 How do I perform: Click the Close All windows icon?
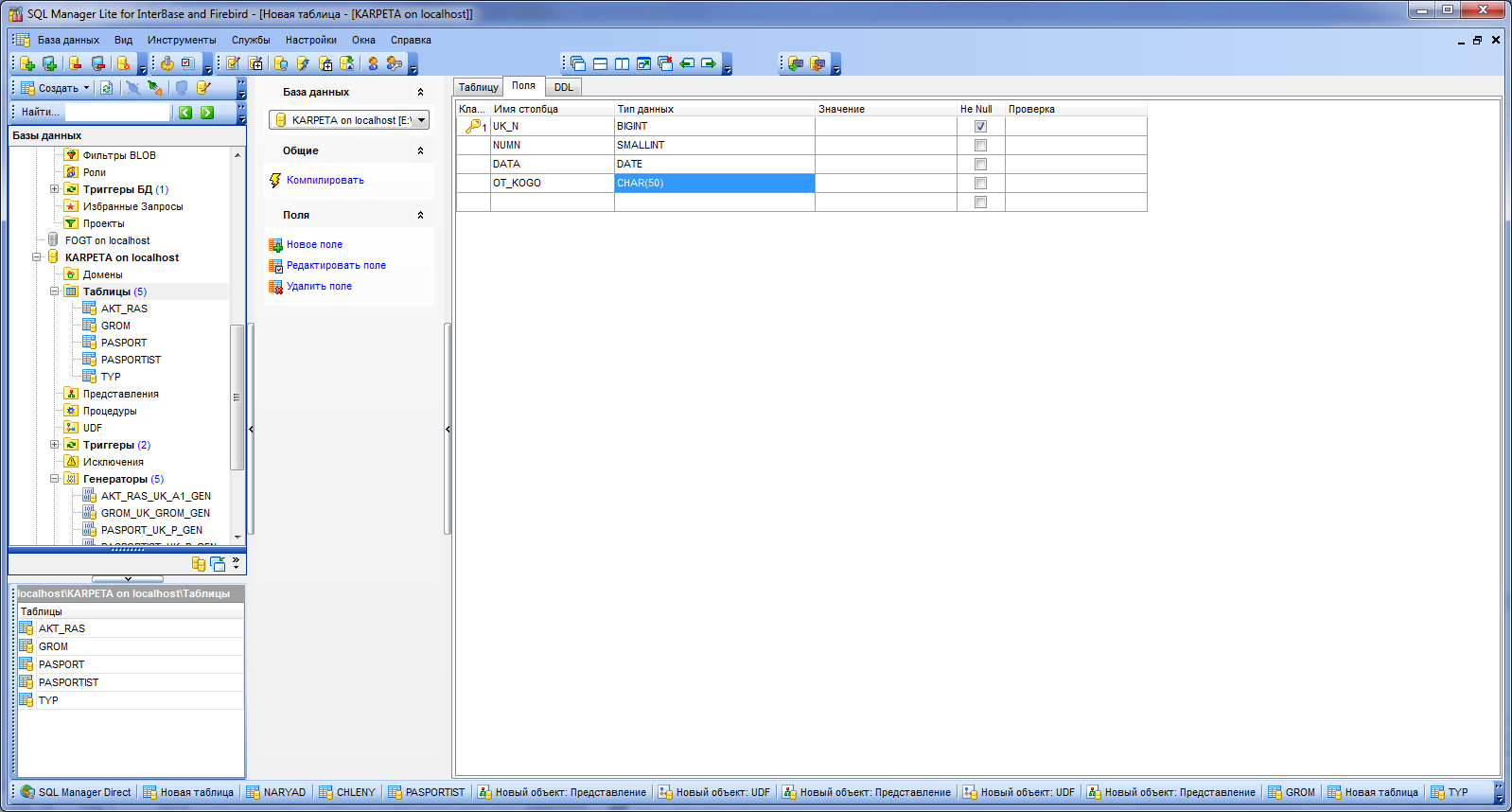[665, 63]
